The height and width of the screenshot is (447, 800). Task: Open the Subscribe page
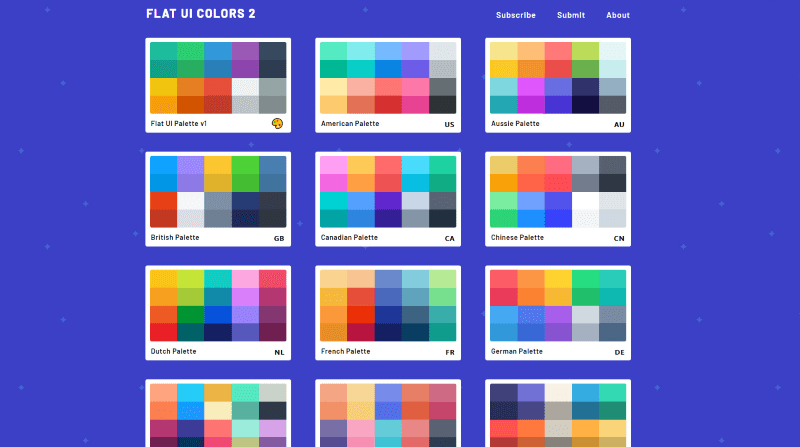tap(516, 15)
